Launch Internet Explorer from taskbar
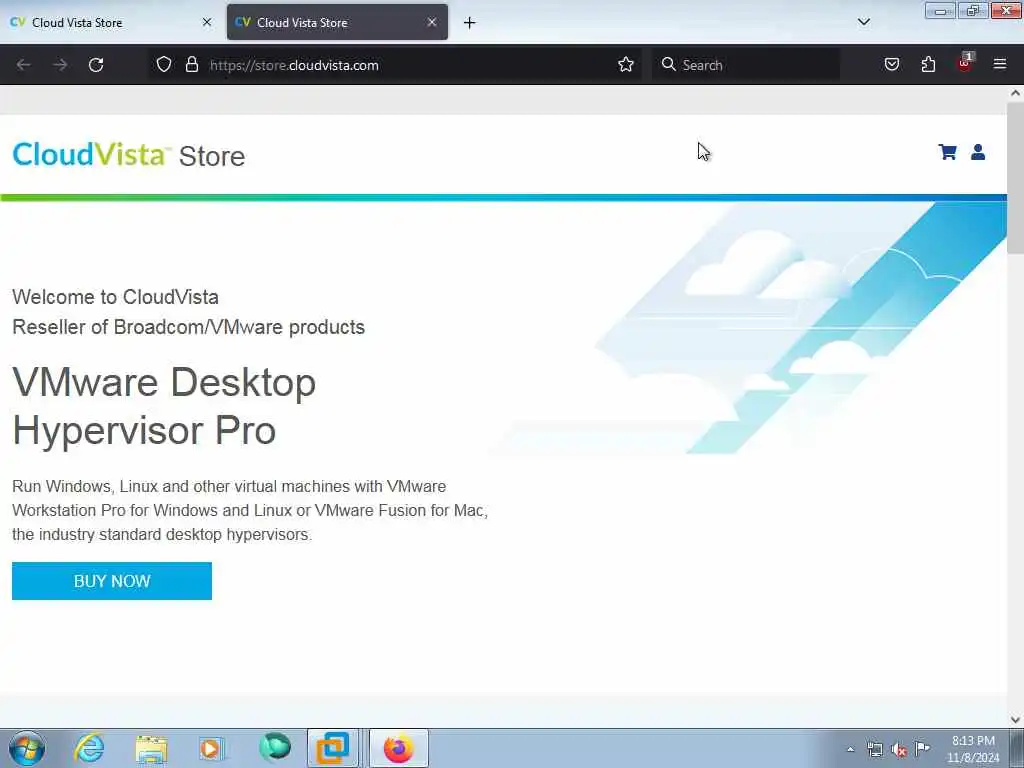 click(x=89, y=748)
